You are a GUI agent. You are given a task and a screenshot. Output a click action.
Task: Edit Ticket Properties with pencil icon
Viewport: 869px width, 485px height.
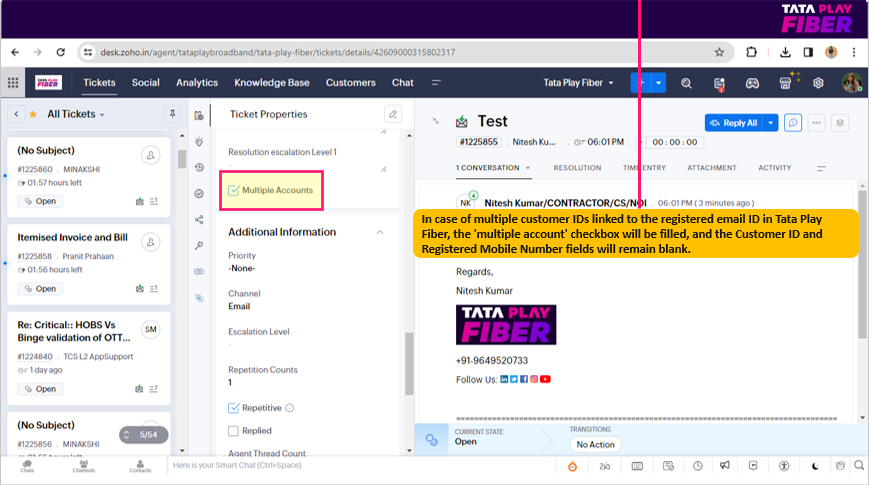pyautogui.click(x=392, y=114)
